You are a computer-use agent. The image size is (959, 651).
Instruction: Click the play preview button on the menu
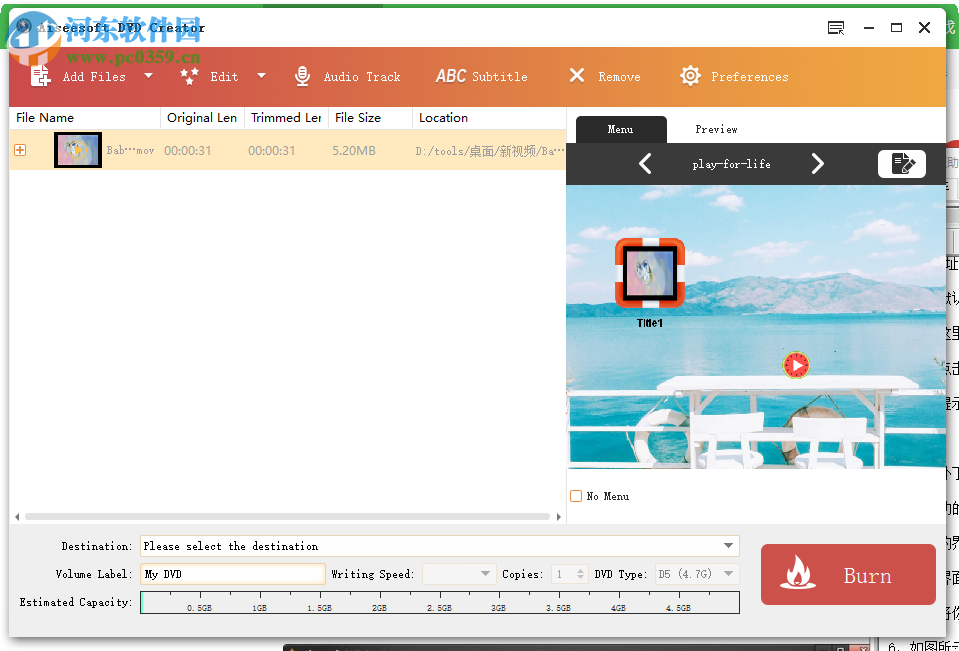click(x=795, y=365)
